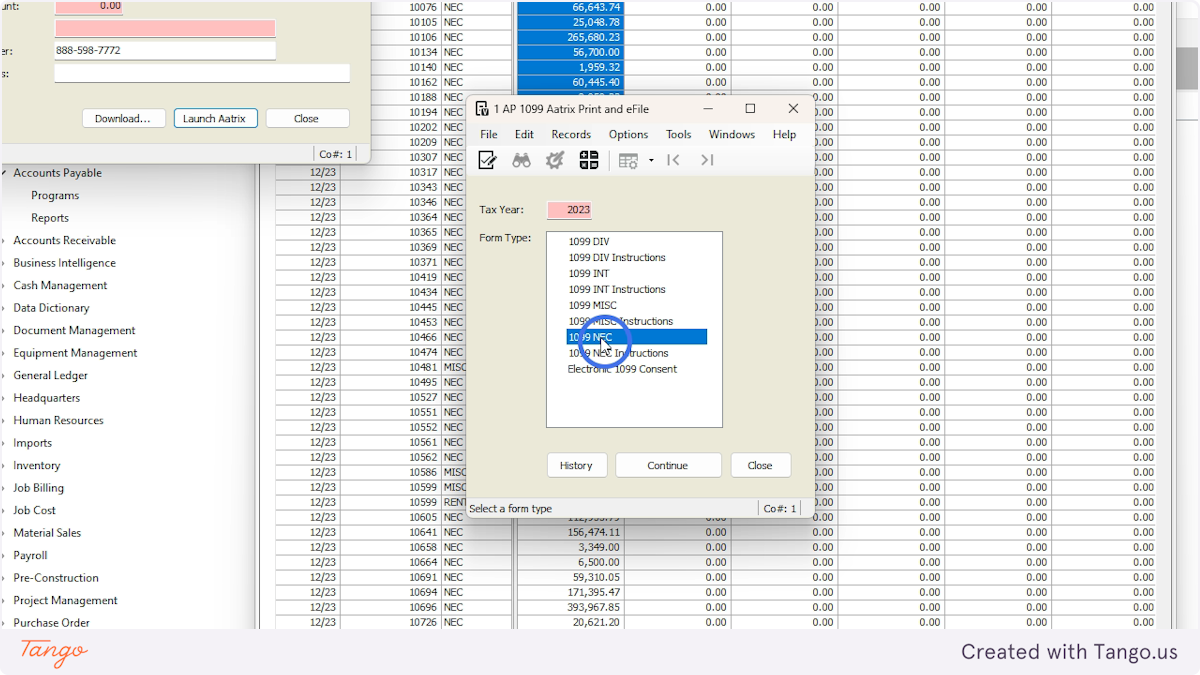Open the grid settings icon
The image size is (1200, 675).
627,160
